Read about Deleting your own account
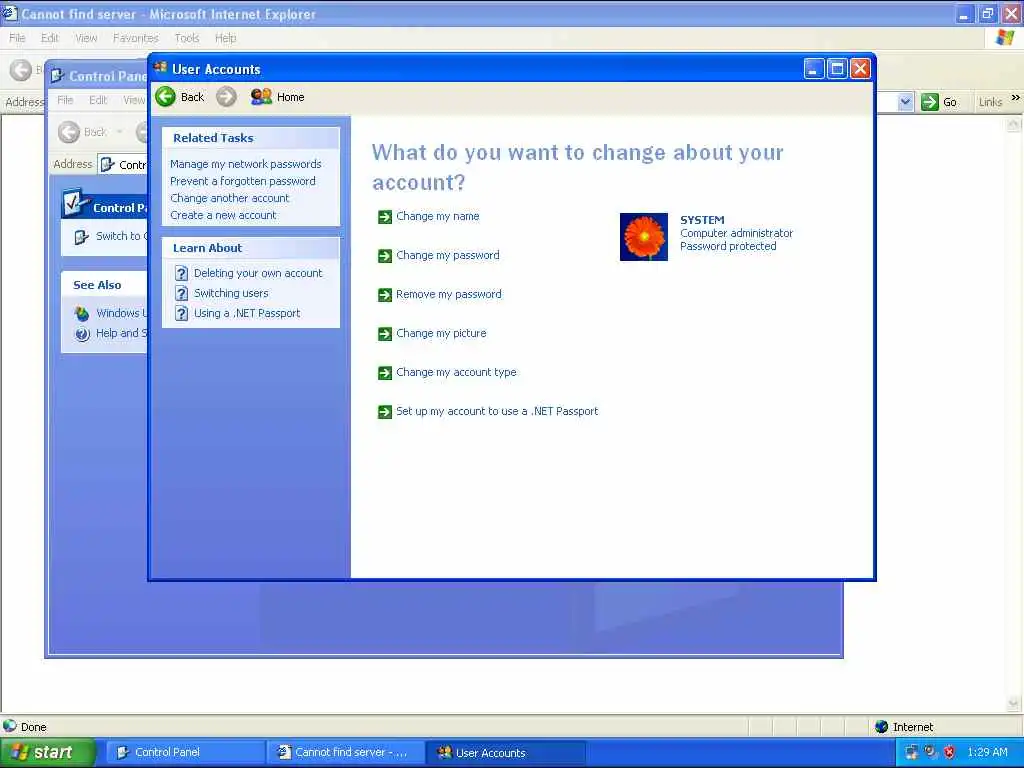1024x768 pixels. point(258,273)
